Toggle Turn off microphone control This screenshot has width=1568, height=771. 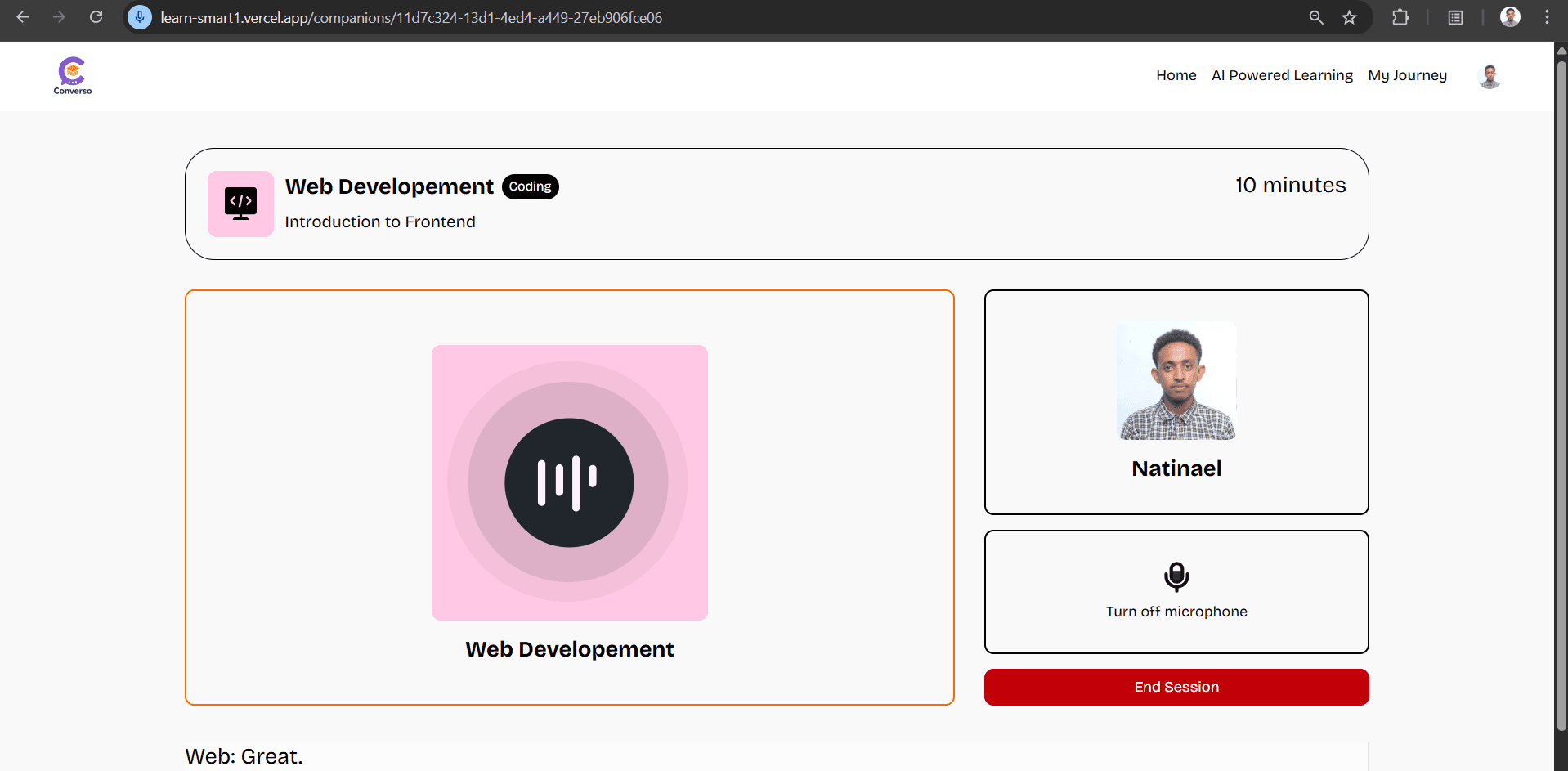coord(1176,592)
